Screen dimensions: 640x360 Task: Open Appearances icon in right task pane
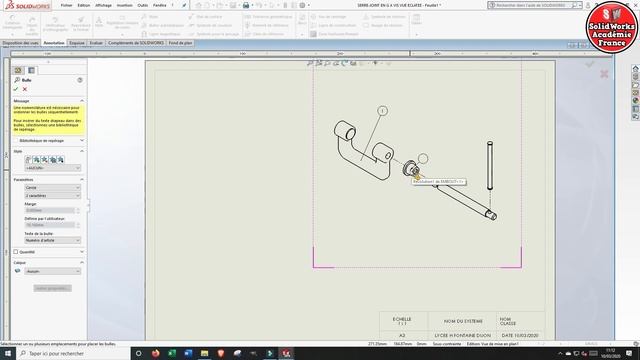636,100
